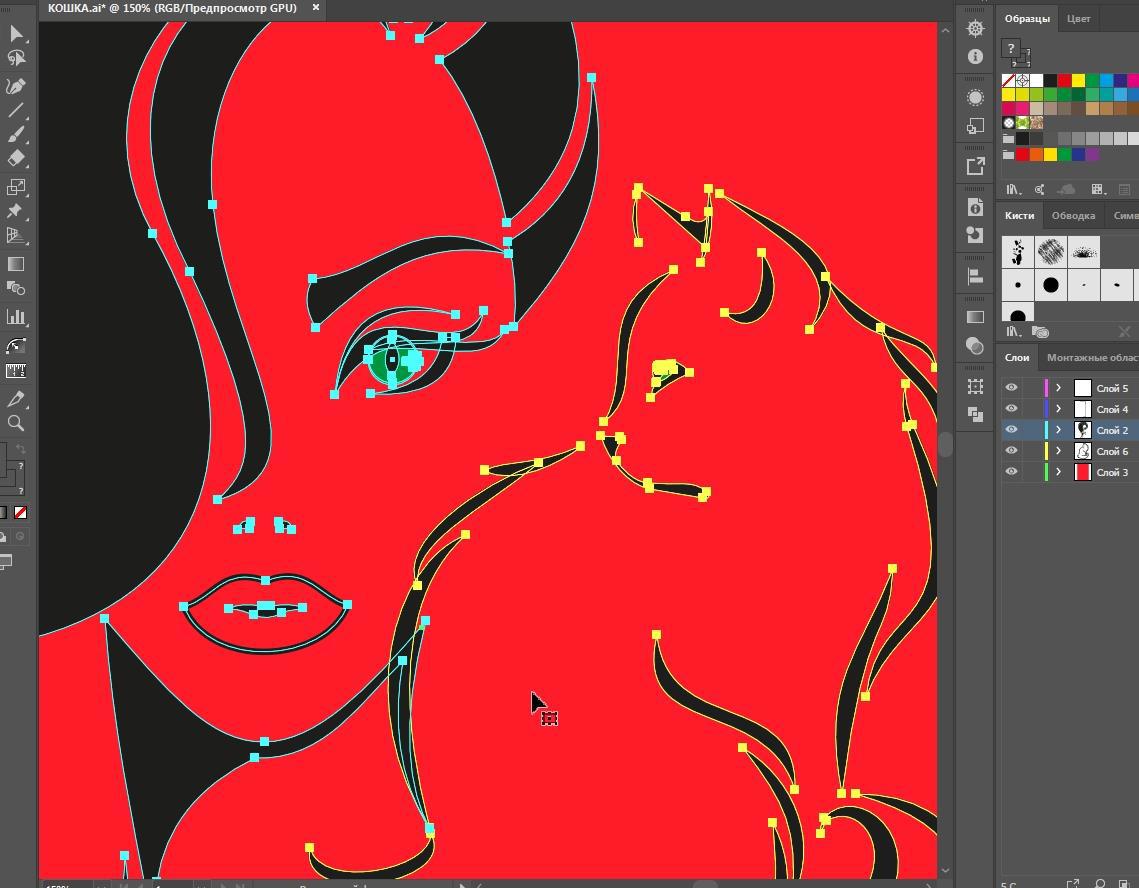The width and height of the screenshot is (1139, 888).
Task: Pick the Eraser tool
Action: [16, 158]
